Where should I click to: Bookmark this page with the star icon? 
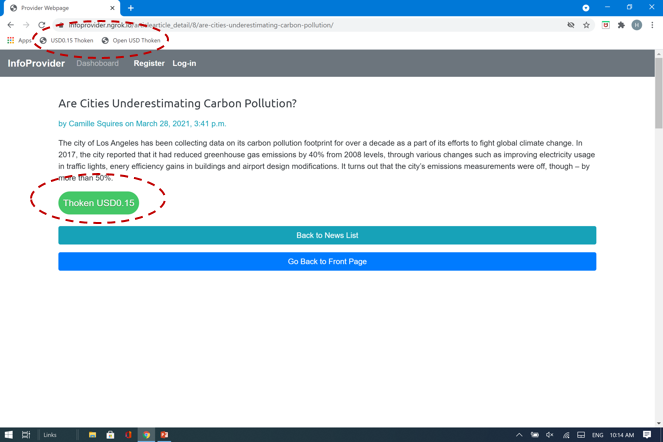click(x=587, y=25)
